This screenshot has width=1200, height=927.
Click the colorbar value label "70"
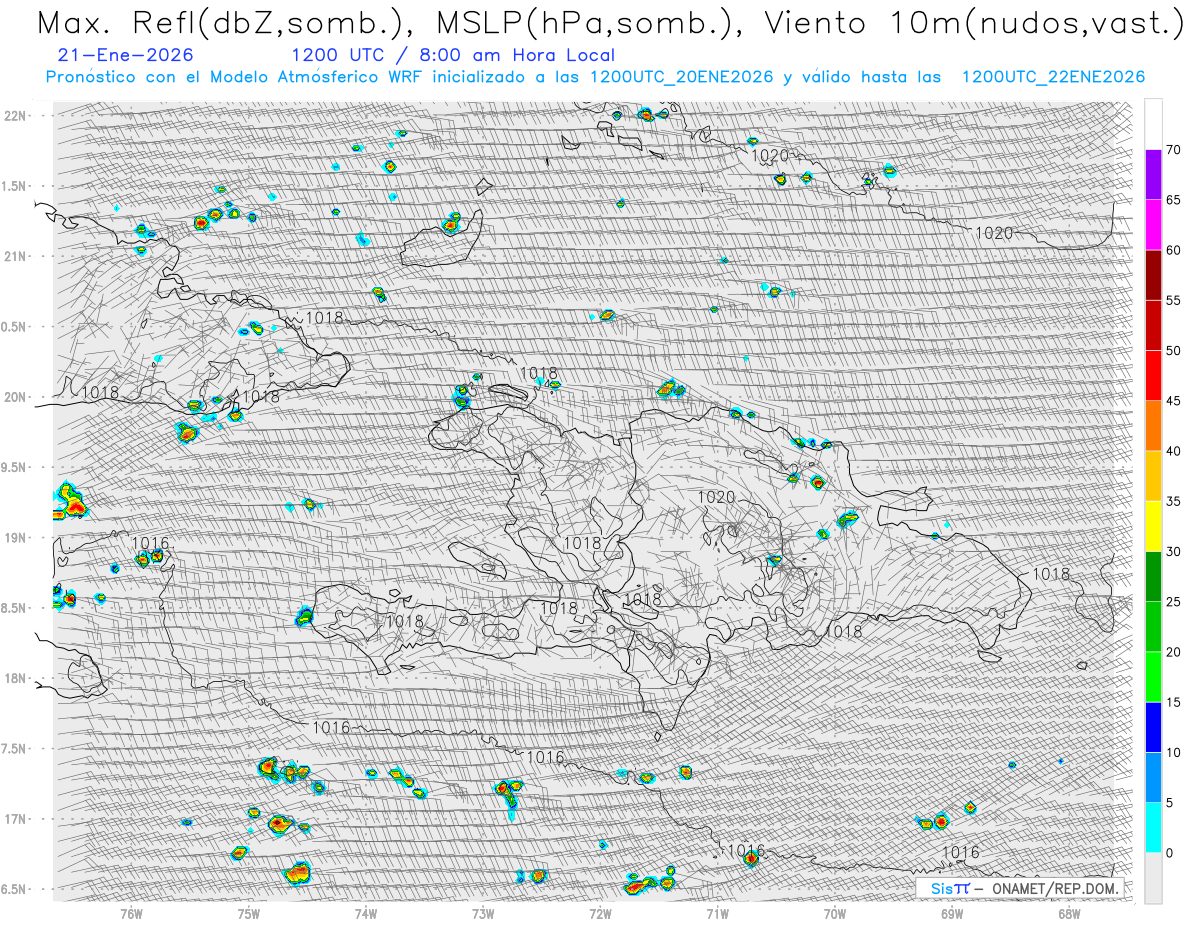(x=1174, y=150)
